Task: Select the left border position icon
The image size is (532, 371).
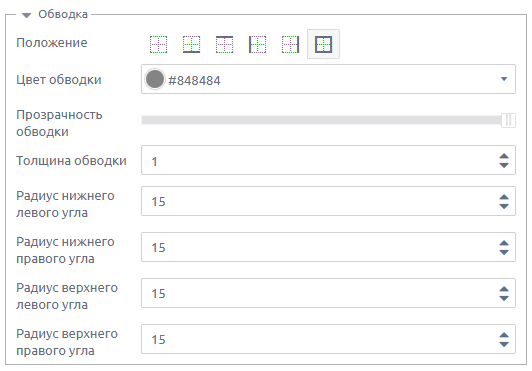Action: click(x=258, y=44)
